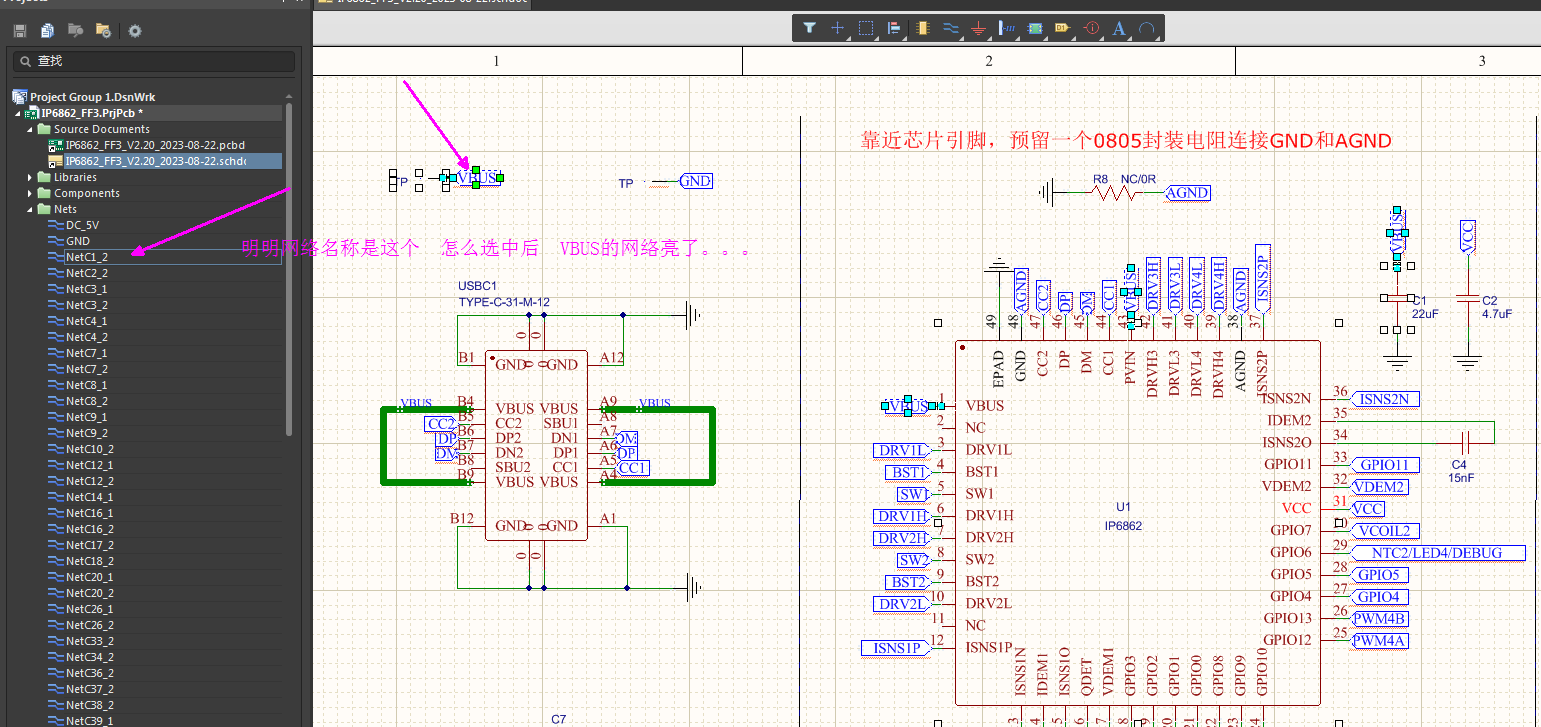Viewport: 1541px width, 727px height.
Task: Pick the D1 place port tool
Action: coord(1063,28)
